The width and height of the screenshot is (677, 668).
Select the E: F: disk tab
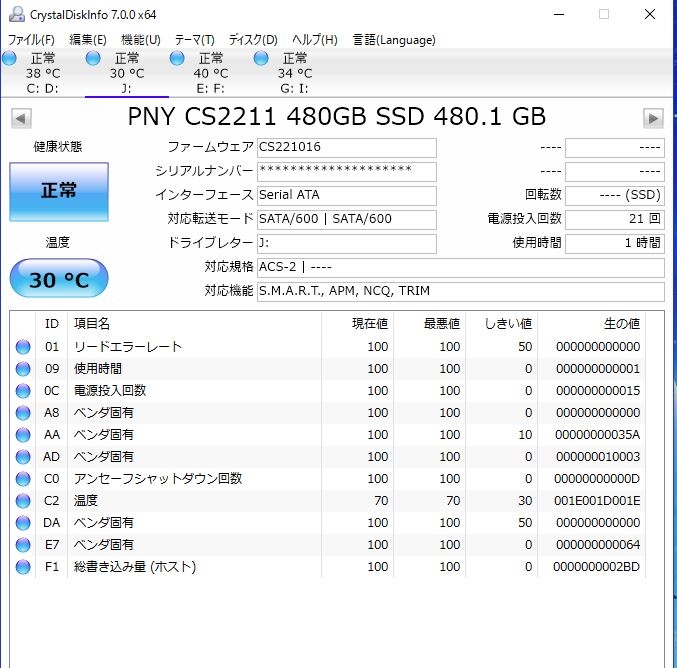[x=210, y=73]
